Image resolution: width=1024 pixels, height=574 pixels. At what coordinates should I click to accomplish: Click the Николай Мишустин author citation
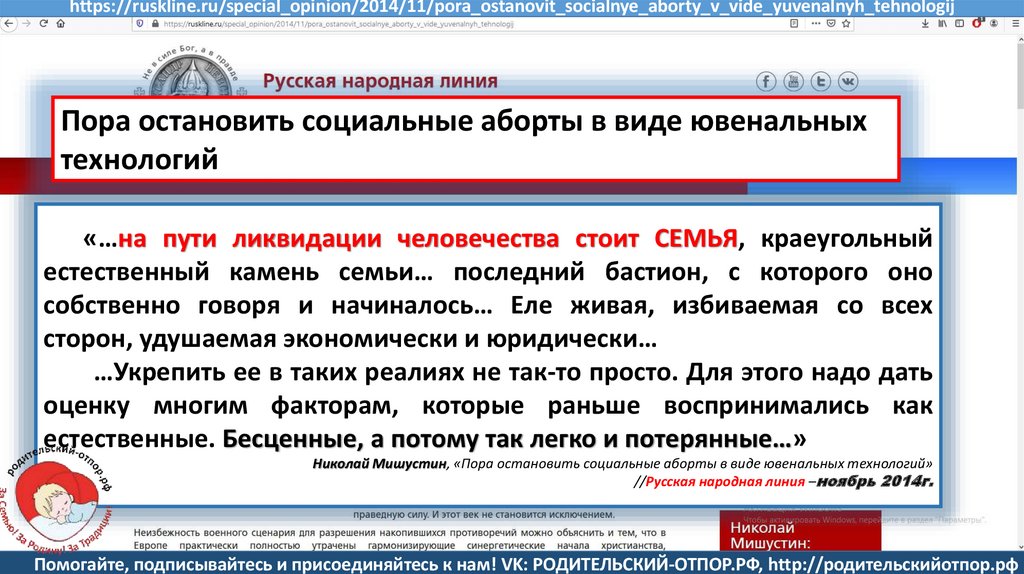click(x=380, y=464)
